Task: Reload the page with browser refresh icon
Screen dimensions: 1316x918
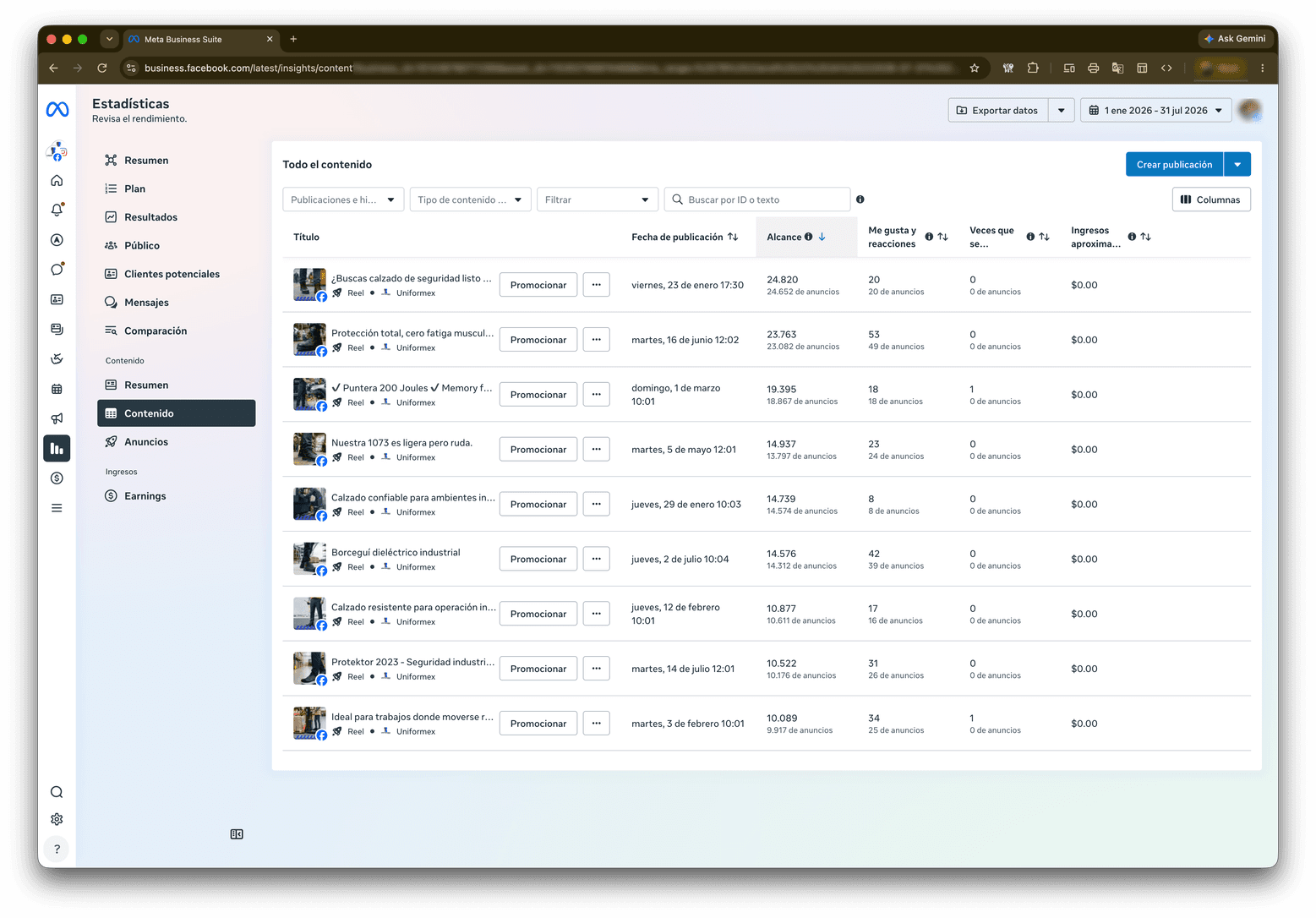Action: (x=102, y=68)
